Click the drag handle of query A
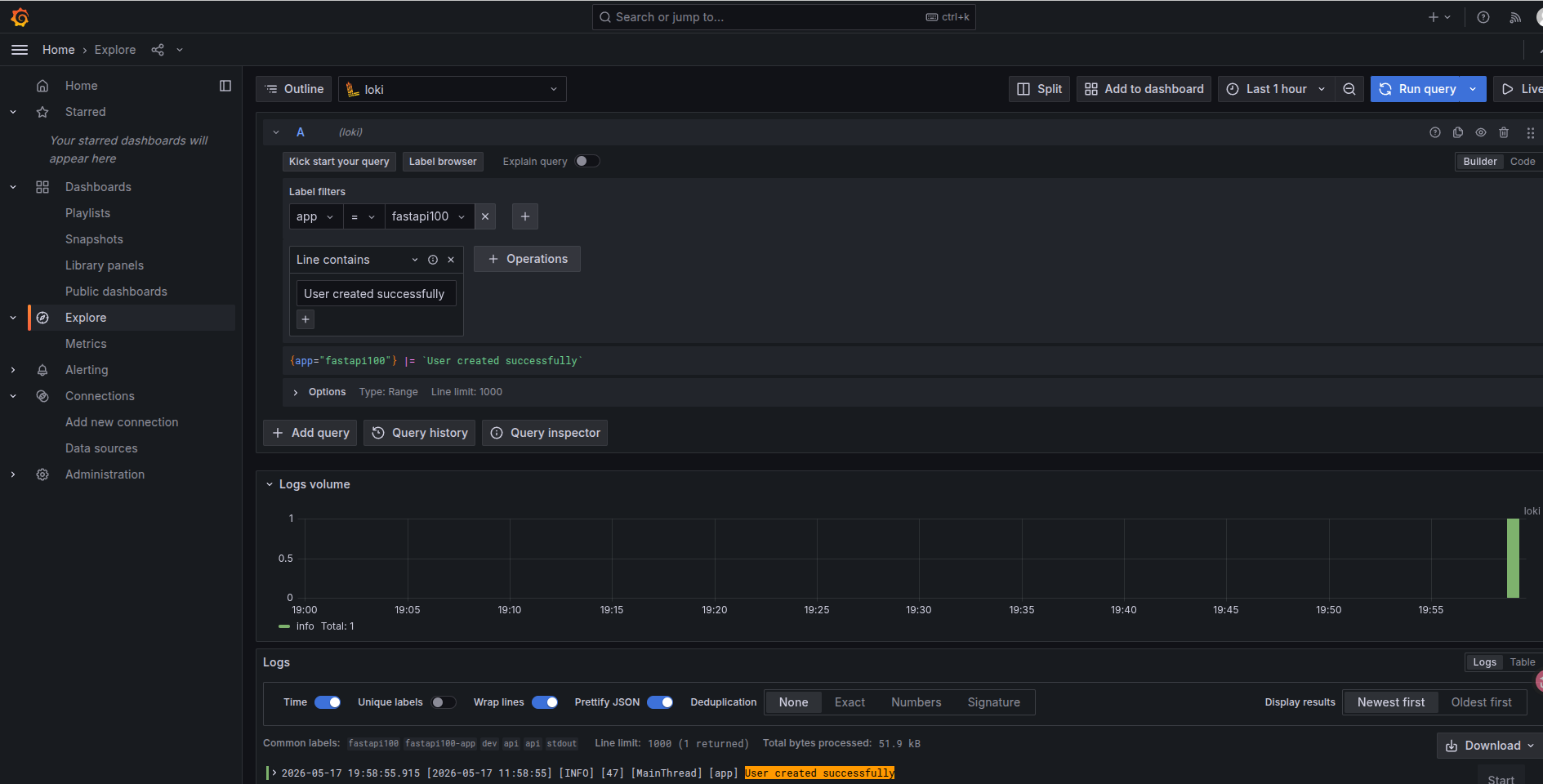The image size is (1543, 784). pyautogui.click(x=1530, y=132)
